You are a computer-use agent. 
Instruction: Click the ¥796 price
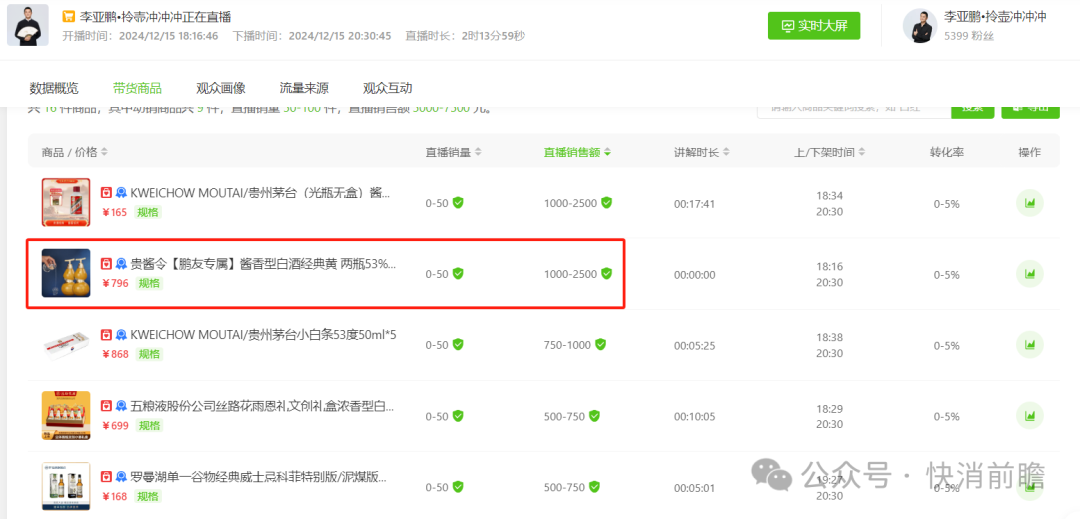click(x=115, y=283)
